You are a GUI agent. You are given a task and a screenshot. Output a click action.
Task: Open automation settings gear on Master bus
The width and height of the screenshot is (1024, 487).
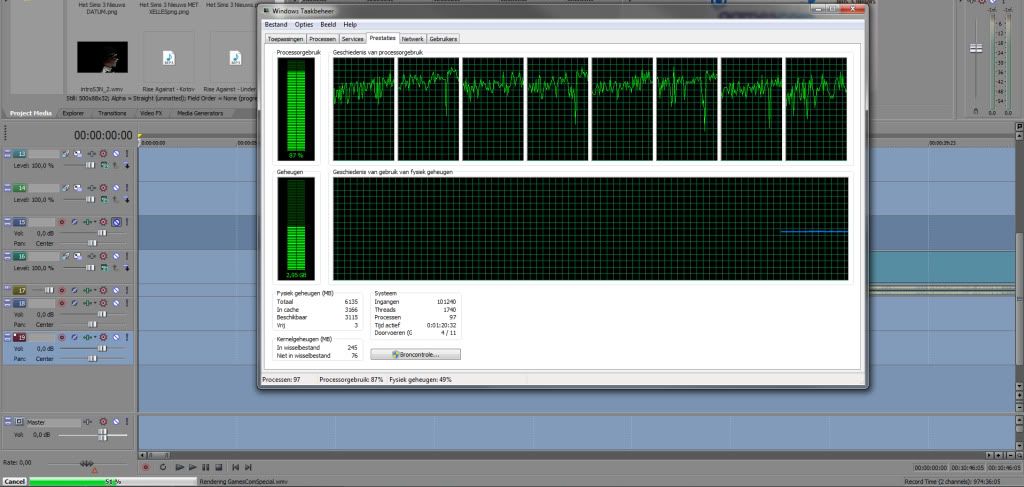click(x=103, y=422)
